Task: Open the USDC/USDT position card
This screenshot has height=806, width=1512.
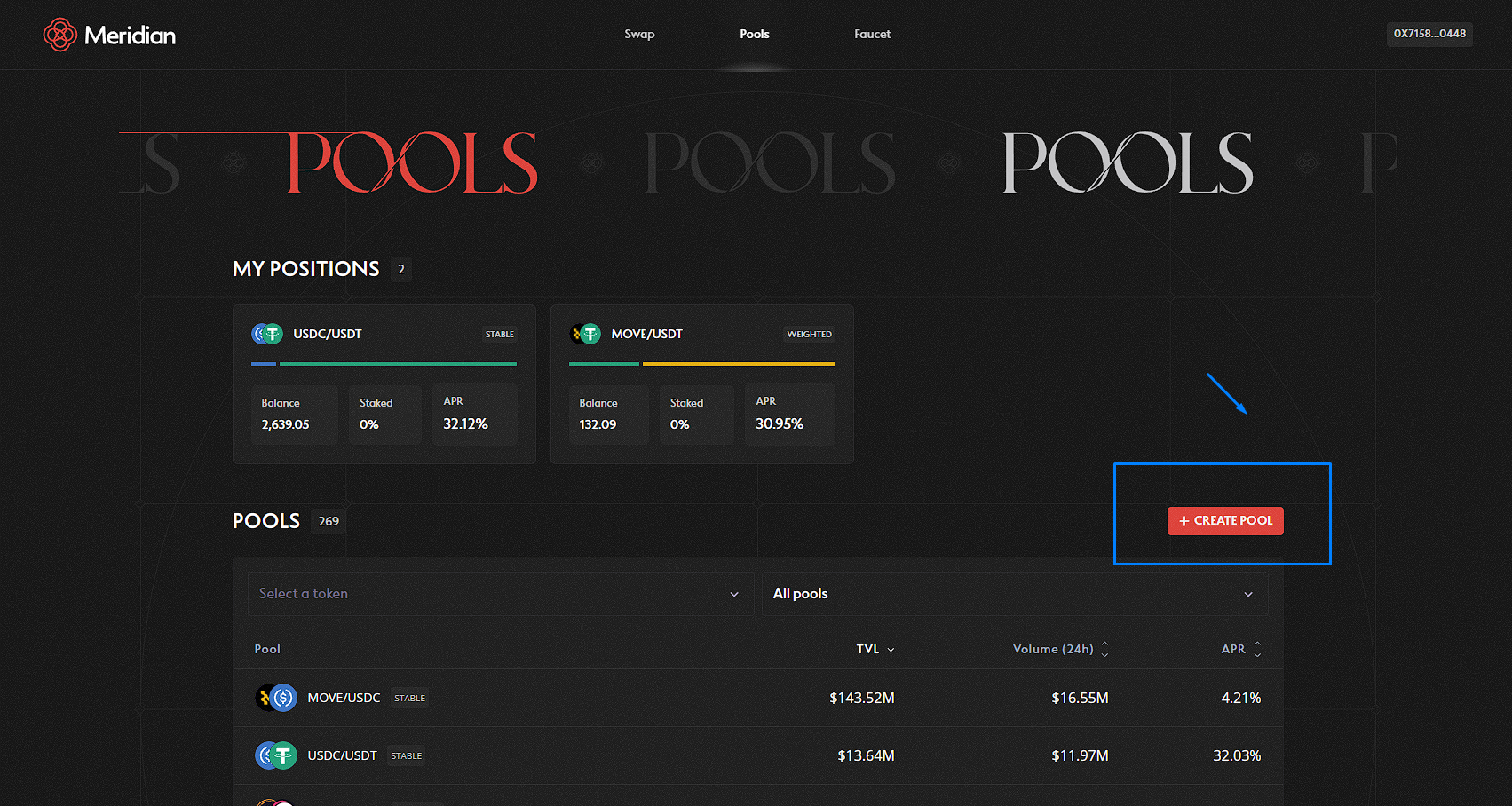Action: click(384, 384)
